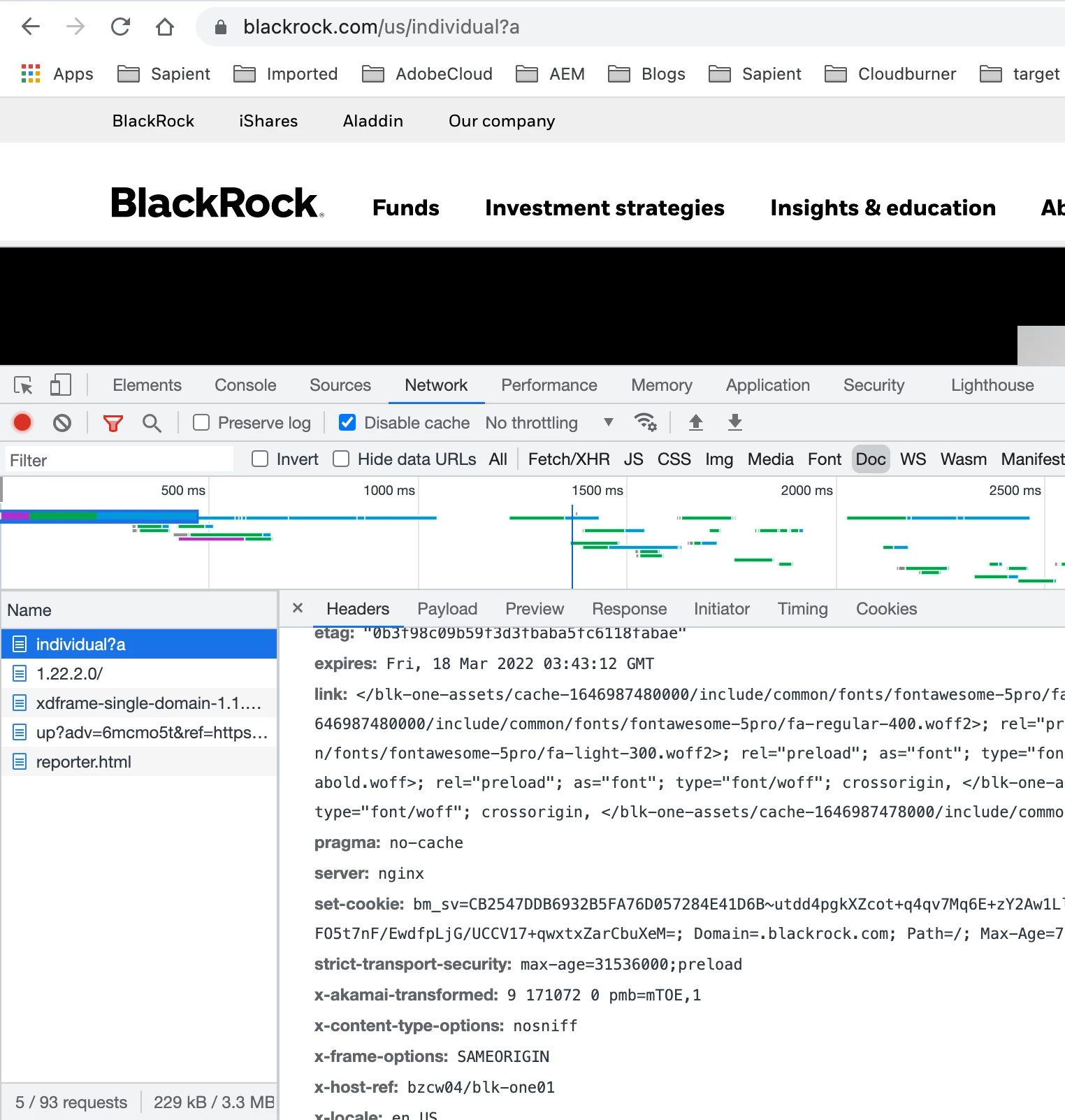Stop recording network log

22,422
